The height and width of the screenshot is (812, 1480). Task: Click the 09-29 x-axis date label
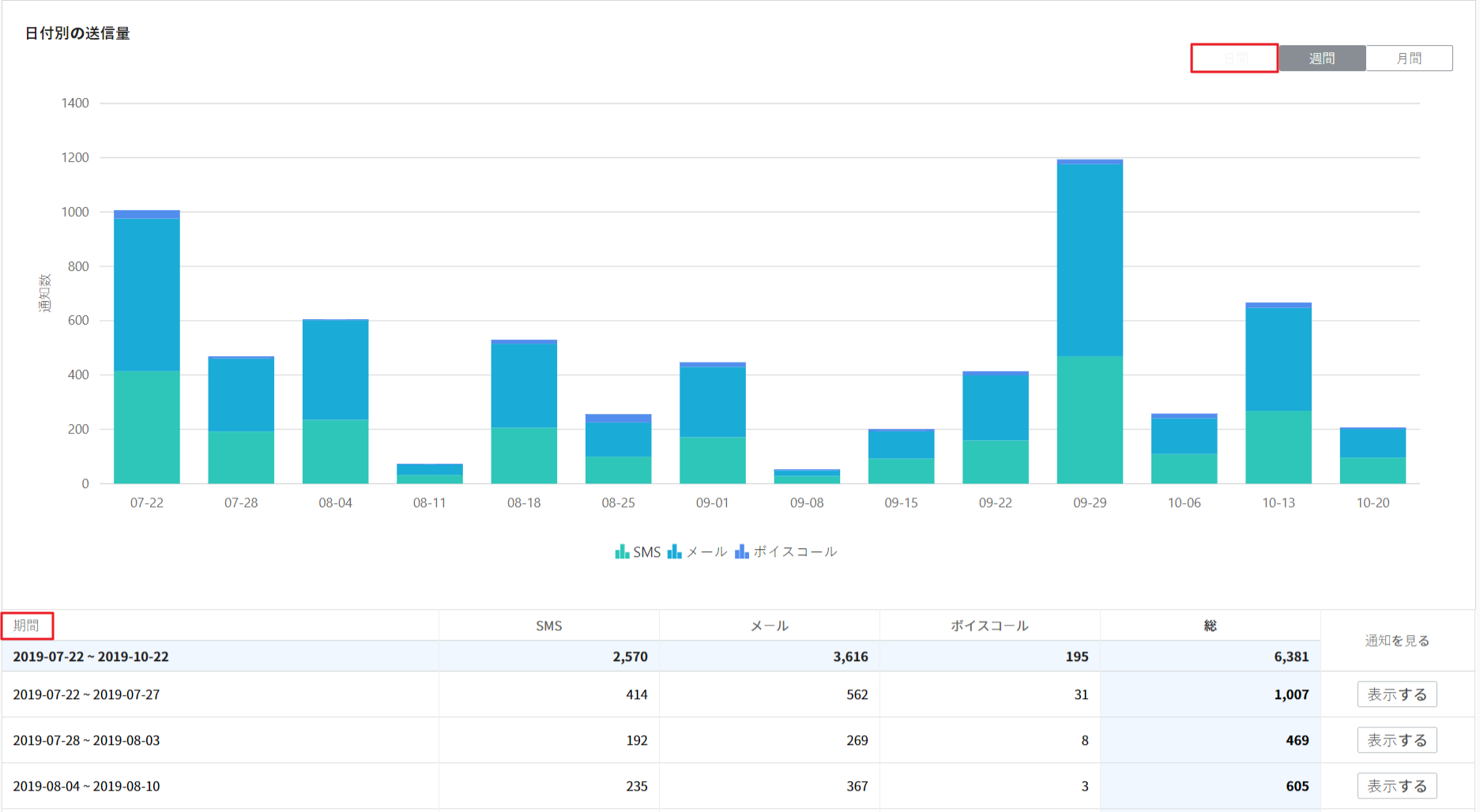(1090, 503)
